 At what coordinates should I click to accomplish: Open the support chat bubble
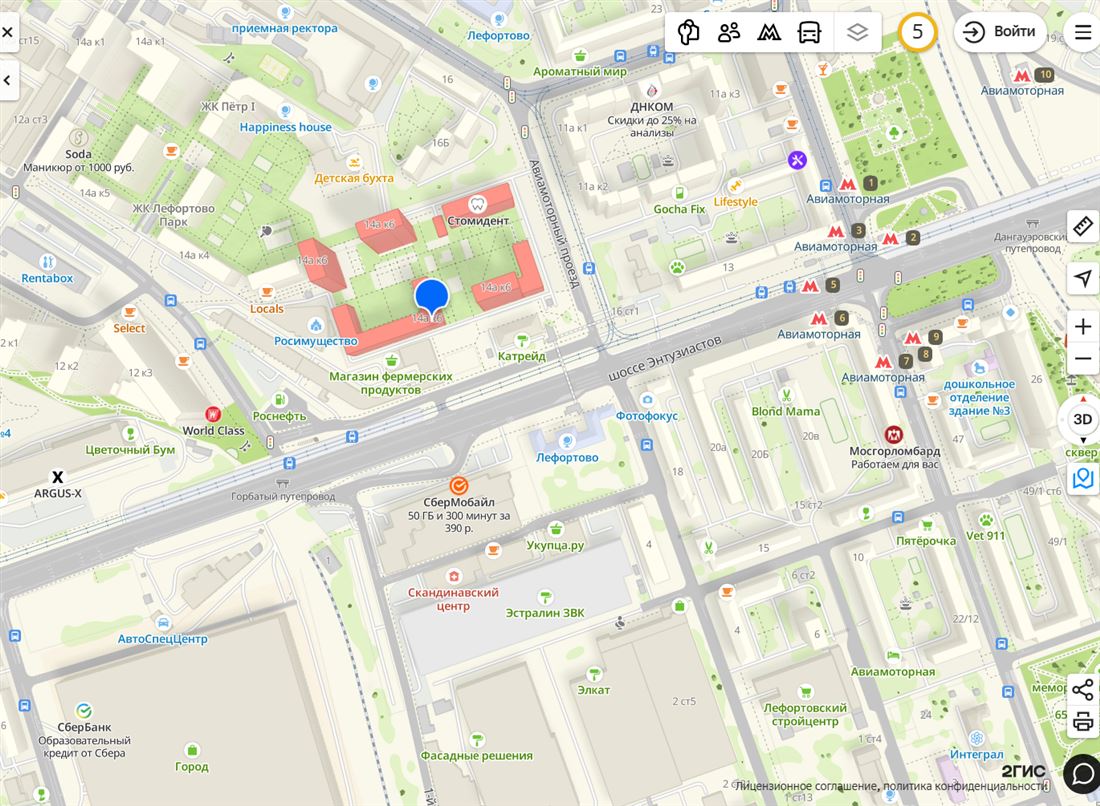[1082, 774]
